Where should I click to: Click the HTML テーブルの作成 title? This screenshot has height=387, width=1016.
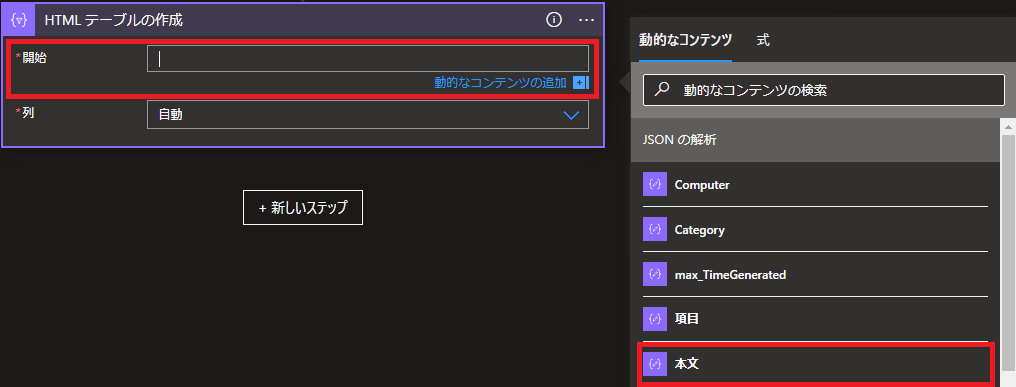tap(113, 21)
